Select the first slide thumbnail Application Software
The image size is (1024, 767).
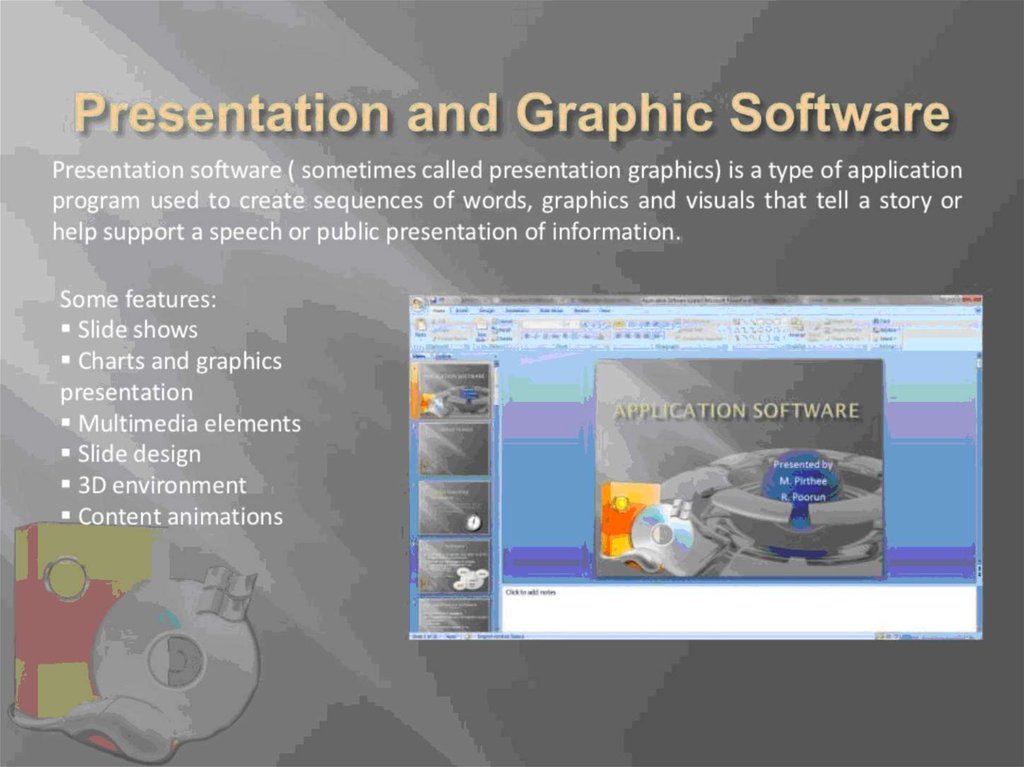tap(453, 391)
